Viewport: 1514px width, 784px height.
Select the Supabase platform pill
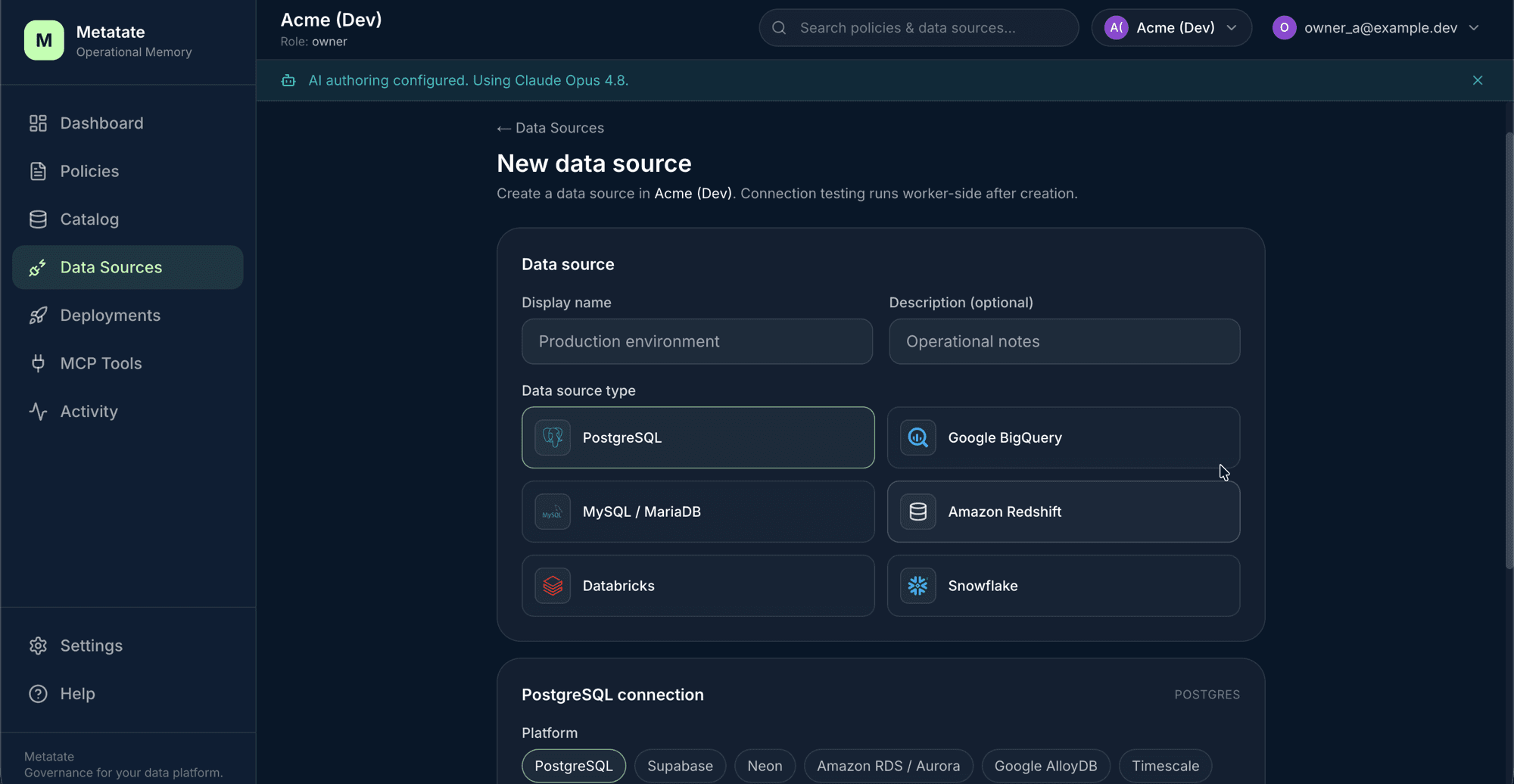click(x=680, y=766)
